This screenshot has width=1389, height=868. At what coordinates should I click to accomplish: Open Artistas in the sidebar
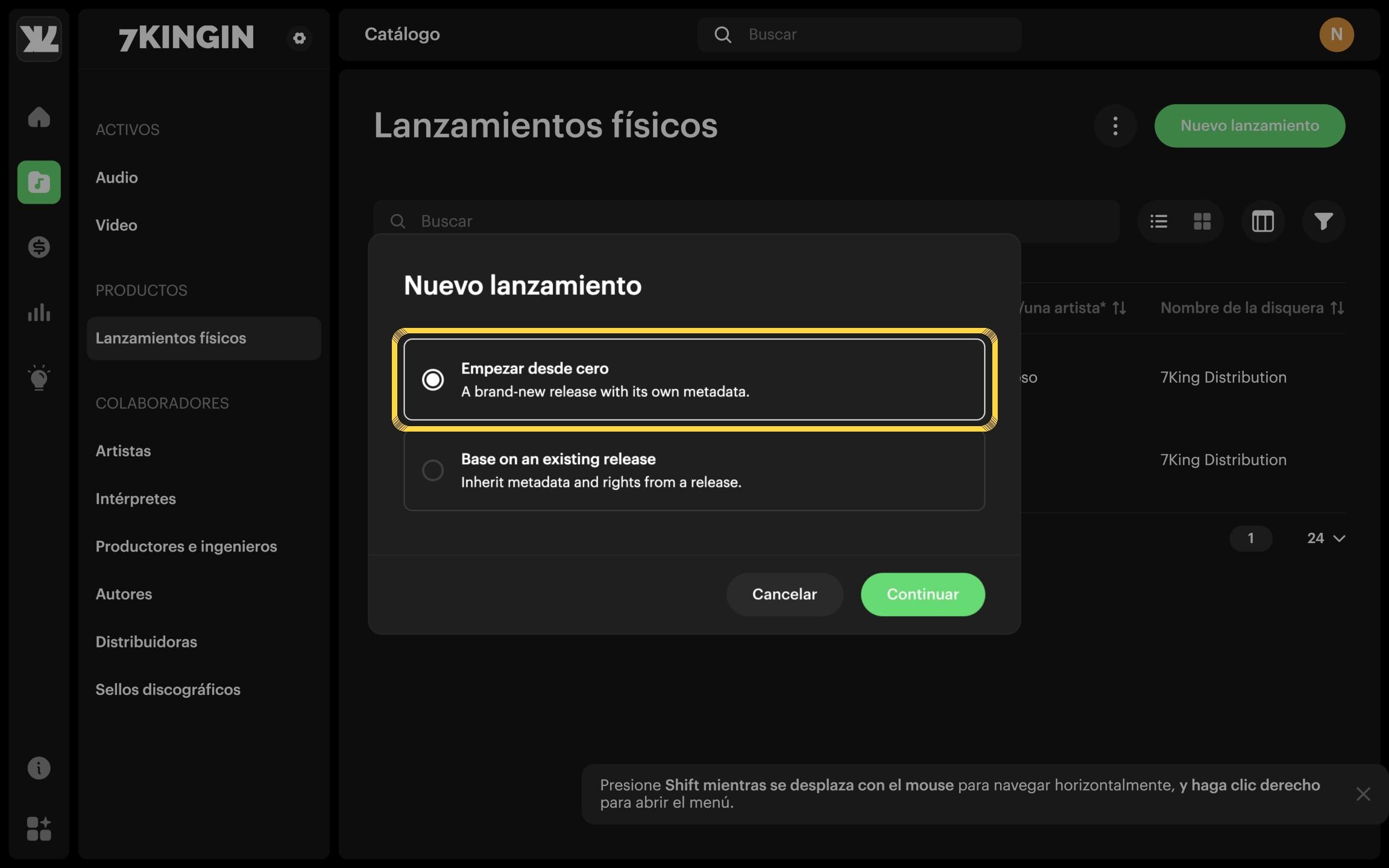(x=123, y=451)
